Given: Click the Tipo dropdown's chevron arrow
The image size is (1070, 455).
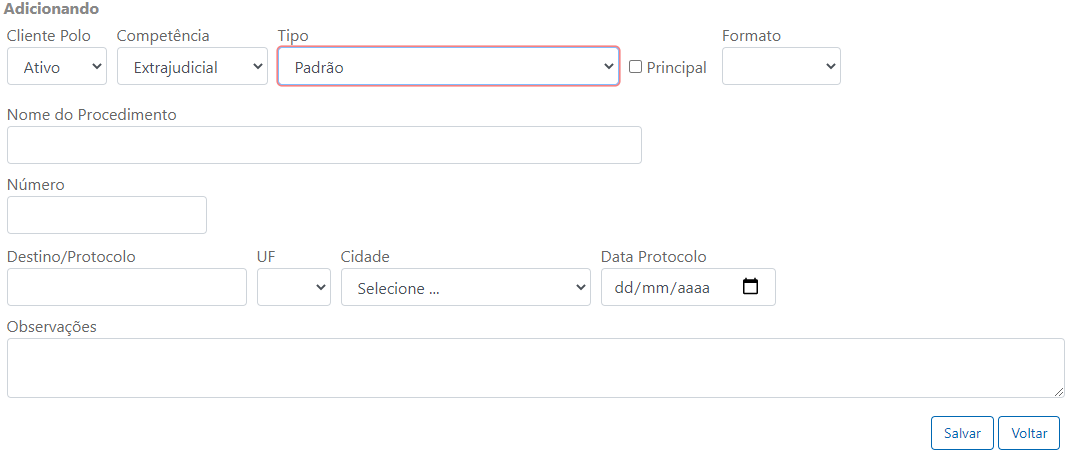Looking at the screenshot, I should click(609, 66).
